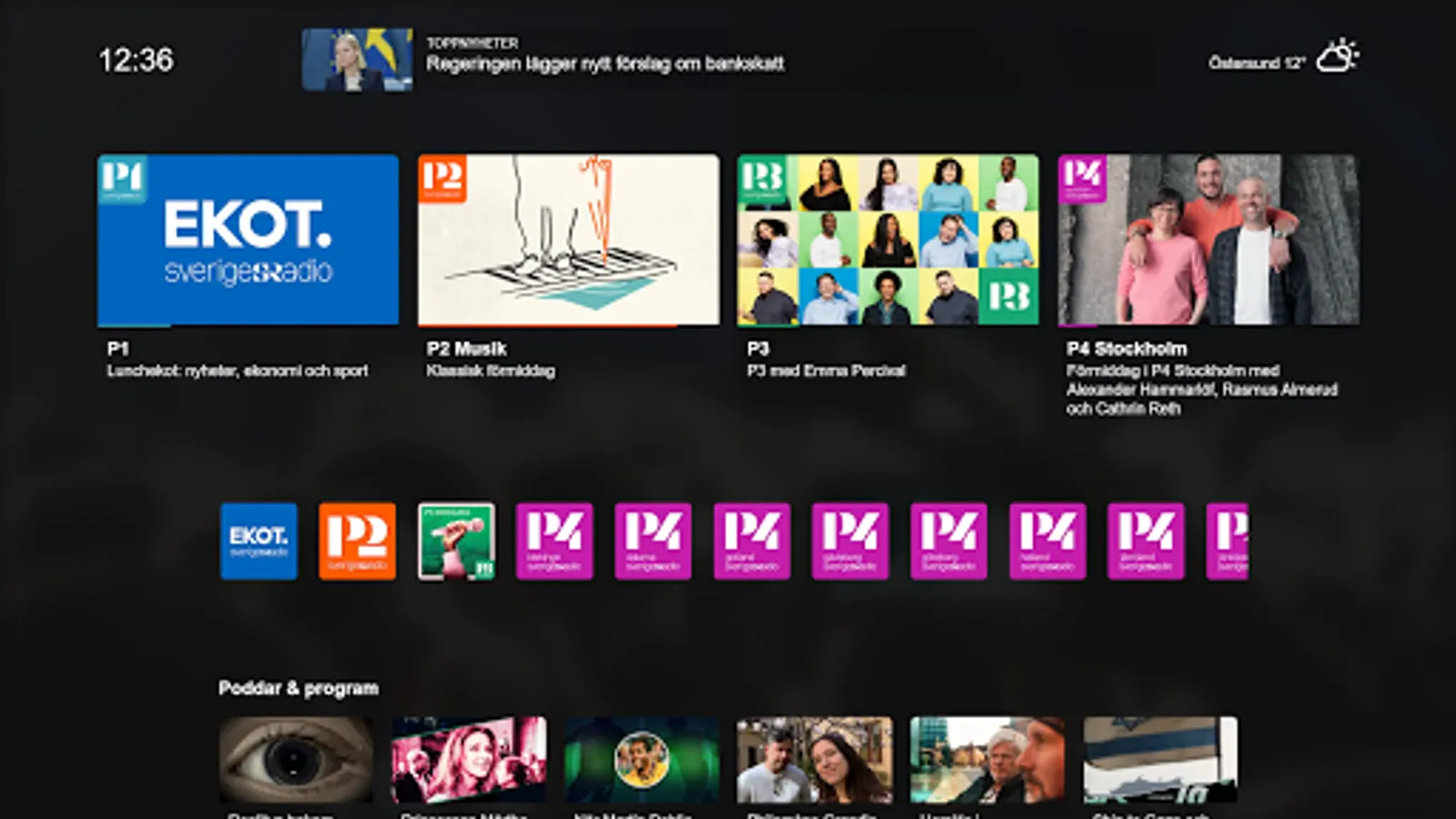Click the "P2 Musik" channel title

[x=467, y=349]
